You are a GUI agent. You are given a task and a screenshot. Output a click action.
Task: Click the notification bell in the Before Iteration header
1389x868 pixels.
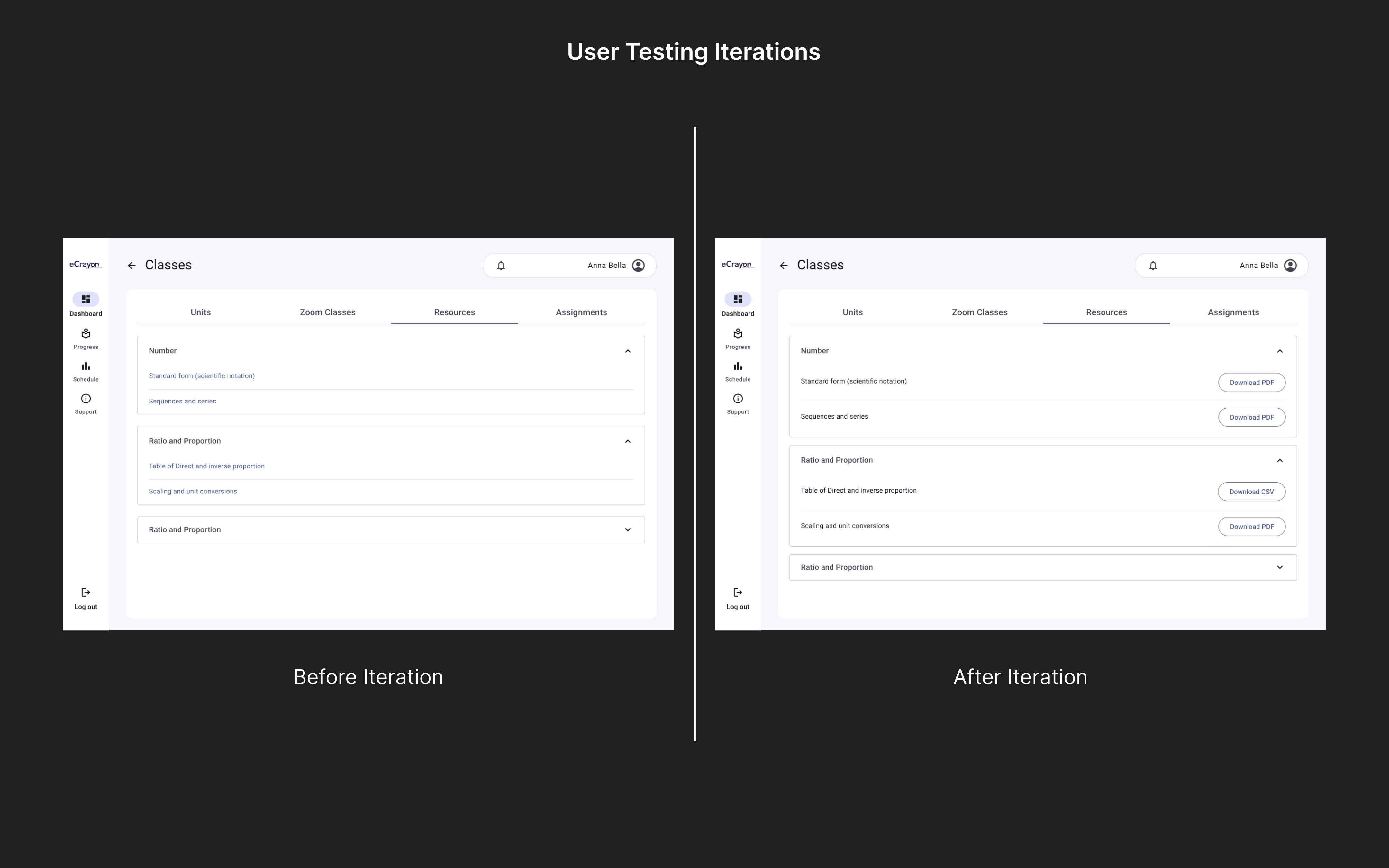(501, 265)
